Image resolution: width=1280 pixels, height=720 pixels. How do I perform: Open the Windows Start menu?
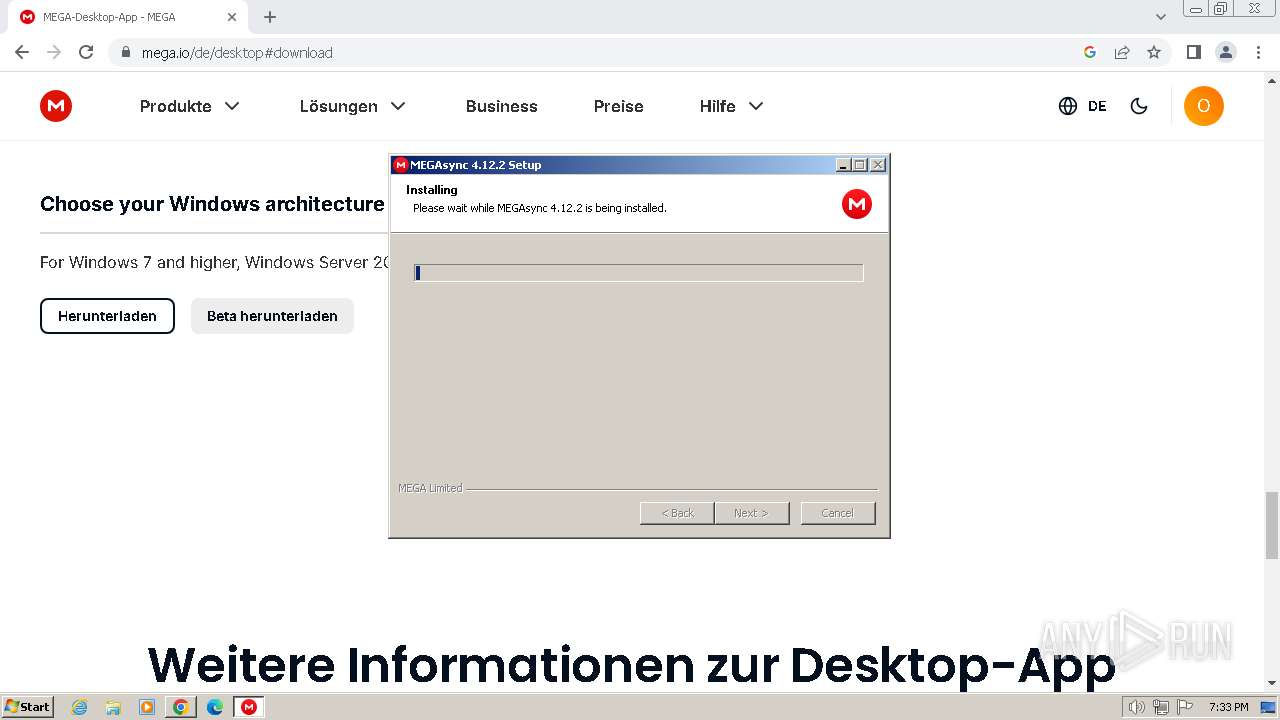pyautogui.click(x=28, y=707)
